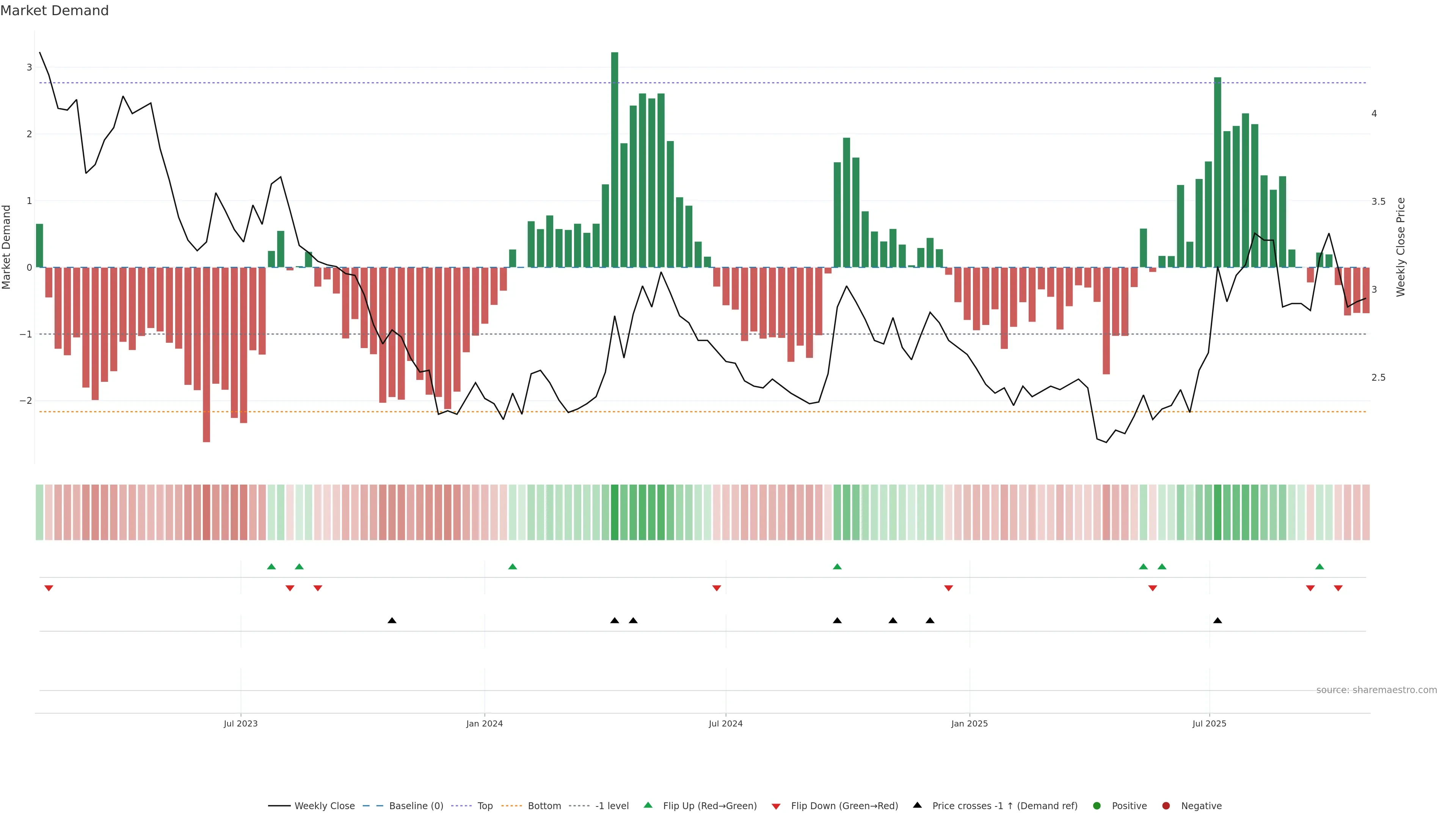Viewport: 1456px width, 819px height.
Task: Click the Positive green circle legend icon
Action: (1097, 806)
